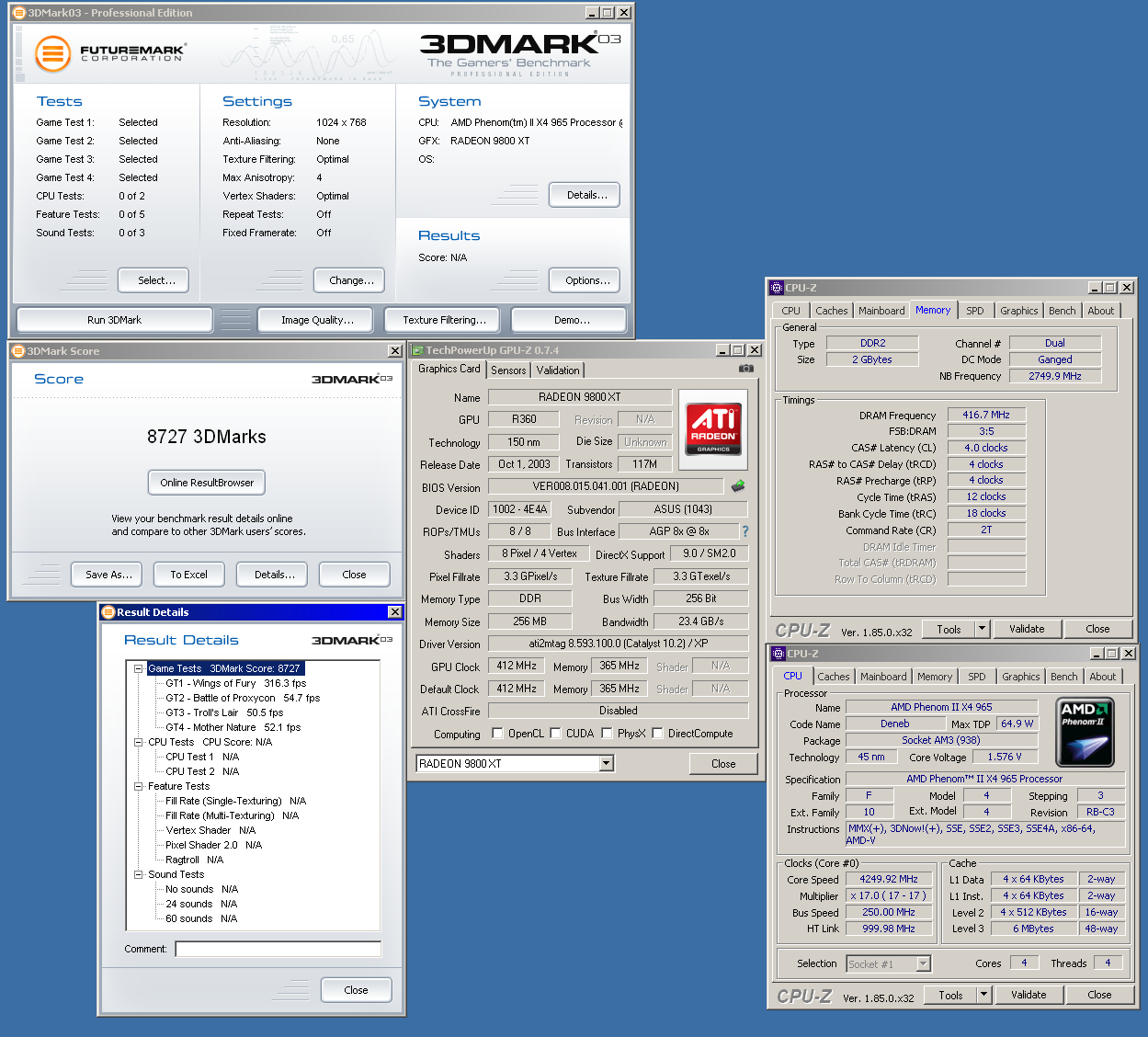
Task: Enable the DirectCompute checkbox
Action: pyautogui.click(x=657, y=734)
